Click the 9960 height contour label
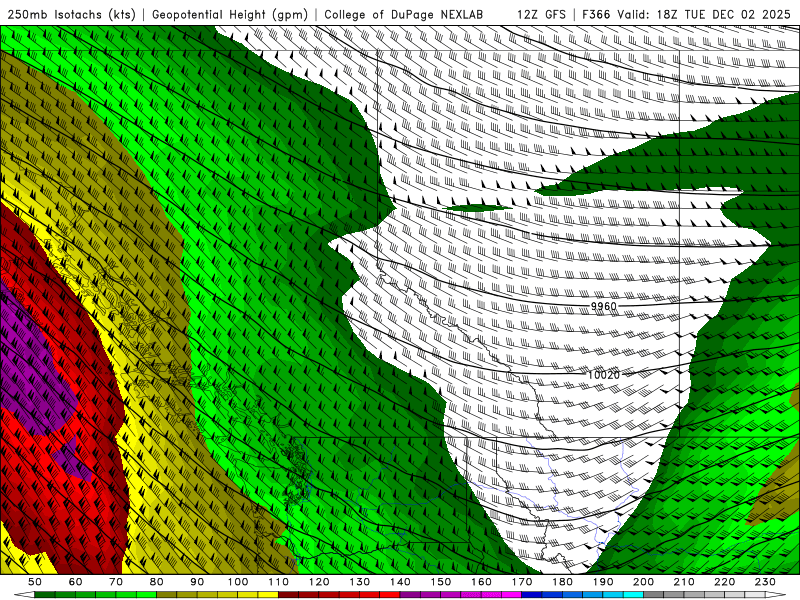 click(x=604, y=306)
